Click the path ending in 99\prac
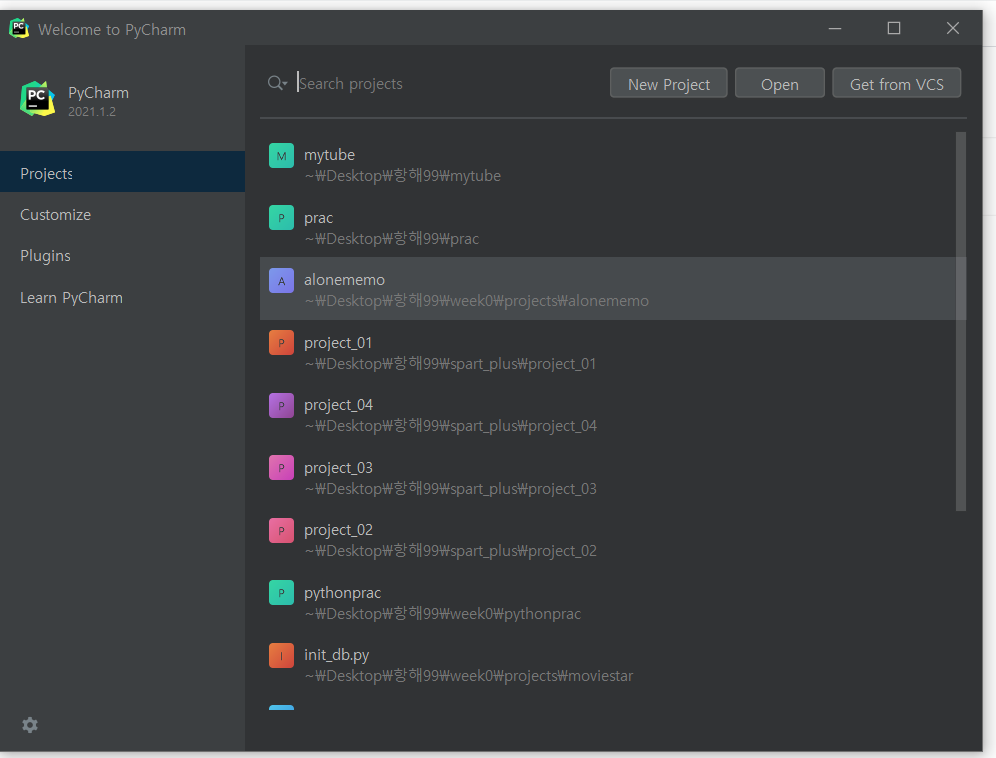996x758 pixels. point(392,238)
